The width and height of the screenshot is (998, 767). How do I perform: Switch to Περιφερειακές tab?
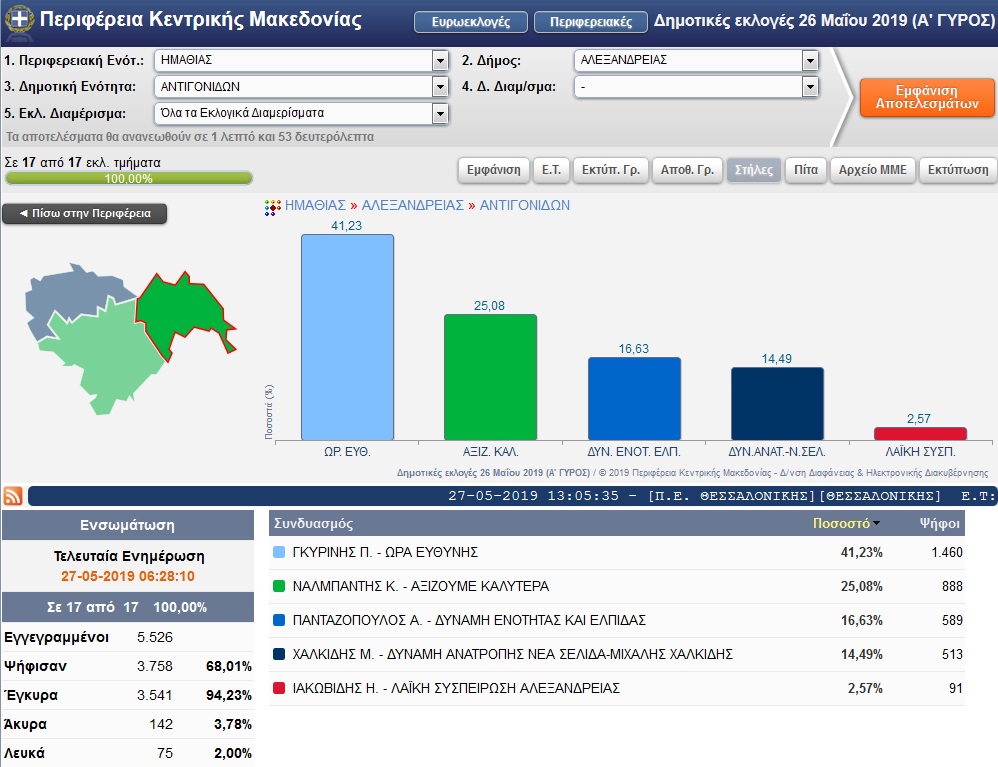[591, 22]
